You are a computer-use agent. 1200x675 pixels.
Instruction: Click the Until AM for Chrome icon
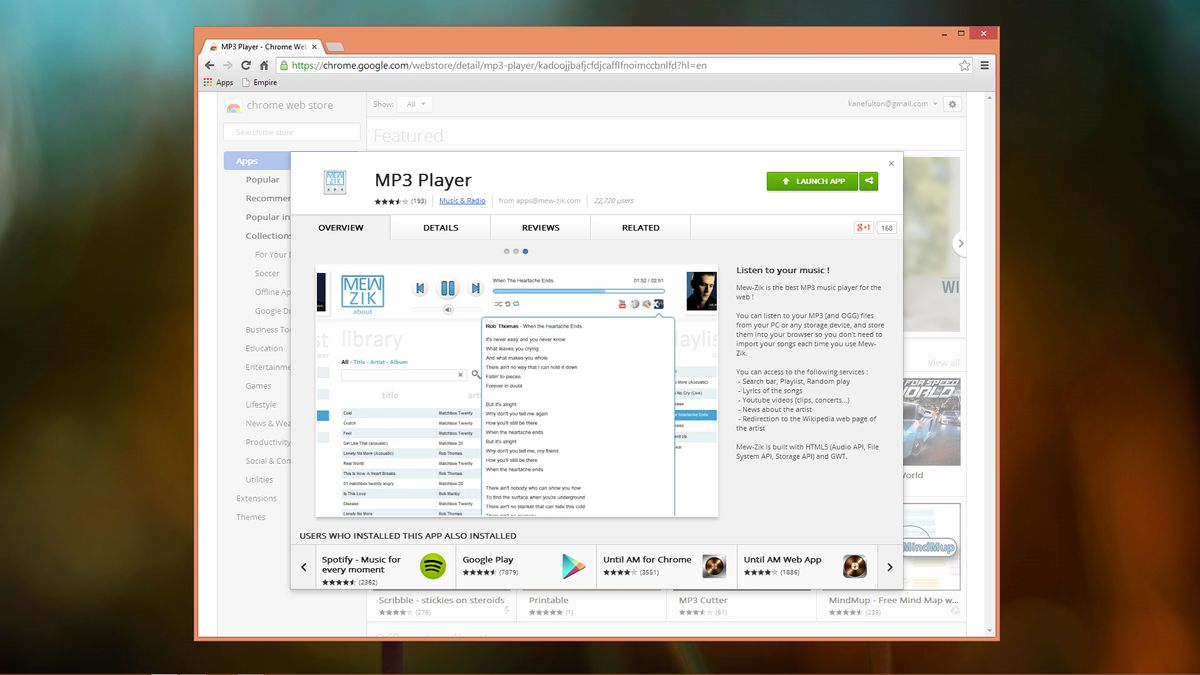pyautogui.click(x=714, y=565)
